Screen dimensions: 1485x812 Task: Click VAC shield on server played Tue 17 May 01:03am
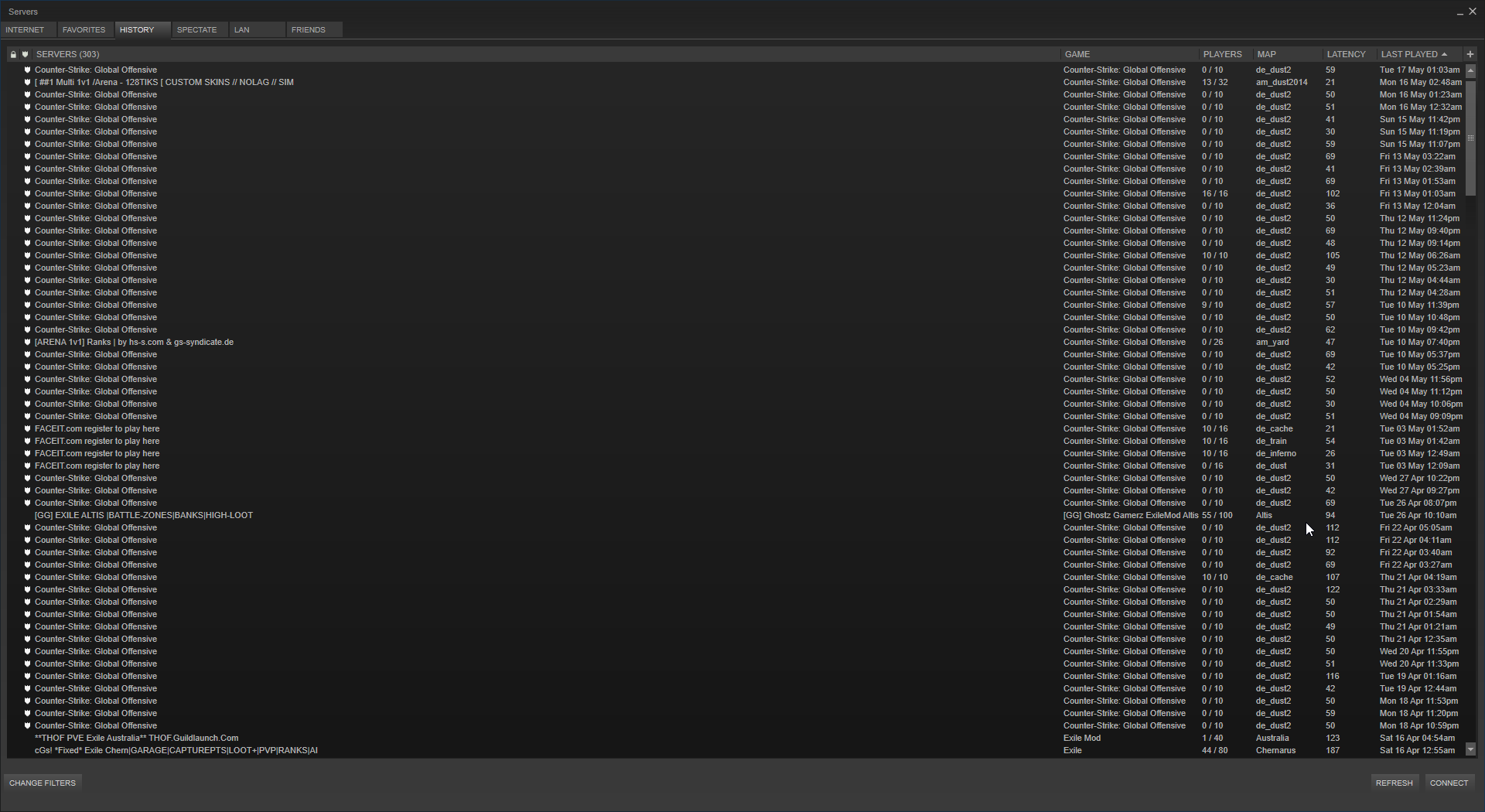point(27,70)
